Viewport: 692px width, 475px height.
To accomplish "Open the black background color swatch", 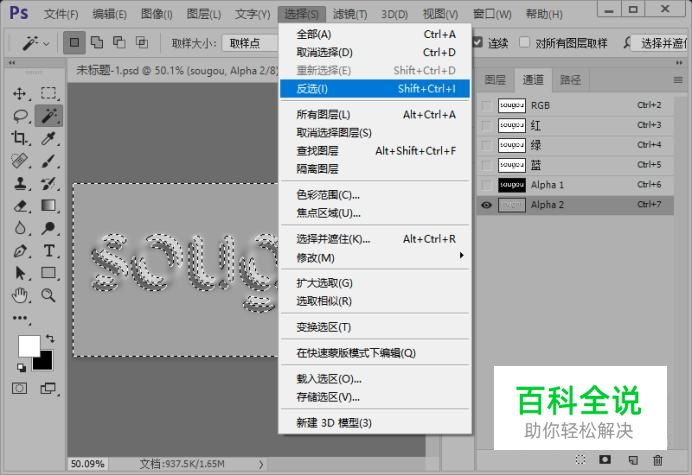I will coord(45,362).
